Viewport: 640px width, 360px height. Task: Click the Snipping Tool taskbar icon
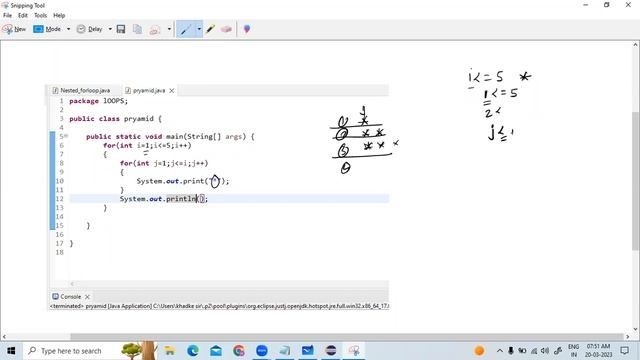(x=354, y=351)
